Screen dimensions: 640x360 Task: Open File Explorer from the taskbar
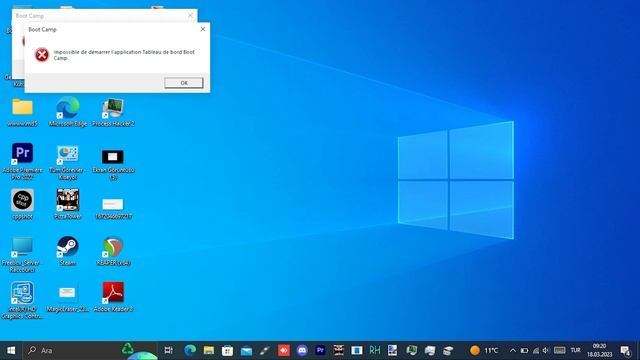point(209,350)
